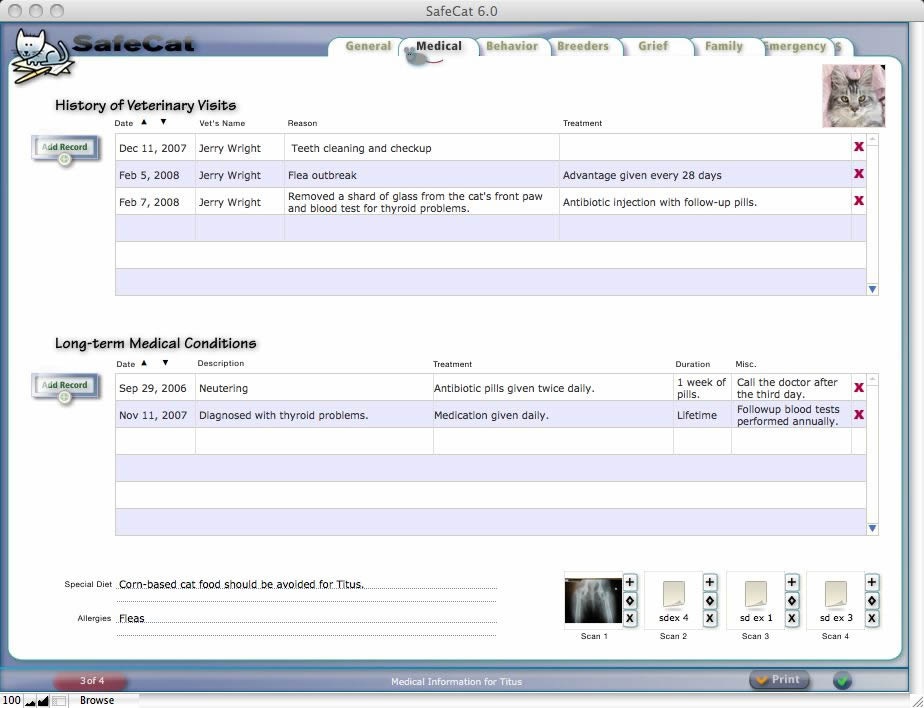Click the Medication given daily treatment cell
The image size is (924, 708).
pos(553,415)
